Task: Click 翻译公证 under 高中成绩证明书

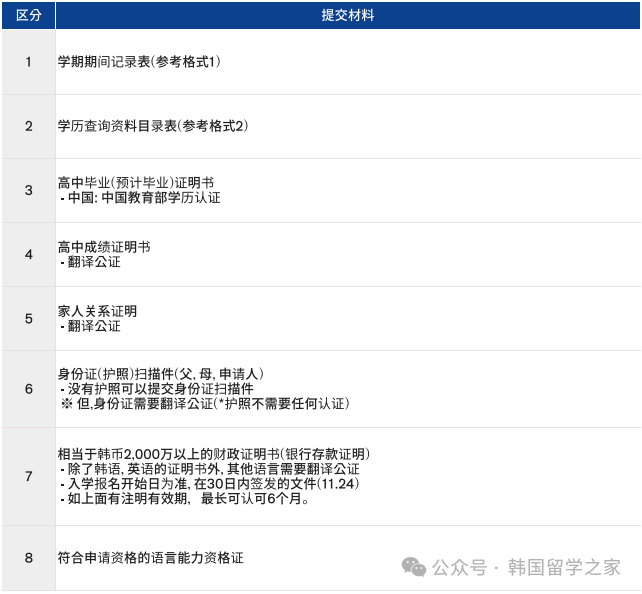Action: pyautogui.click(x=90, y=262)
